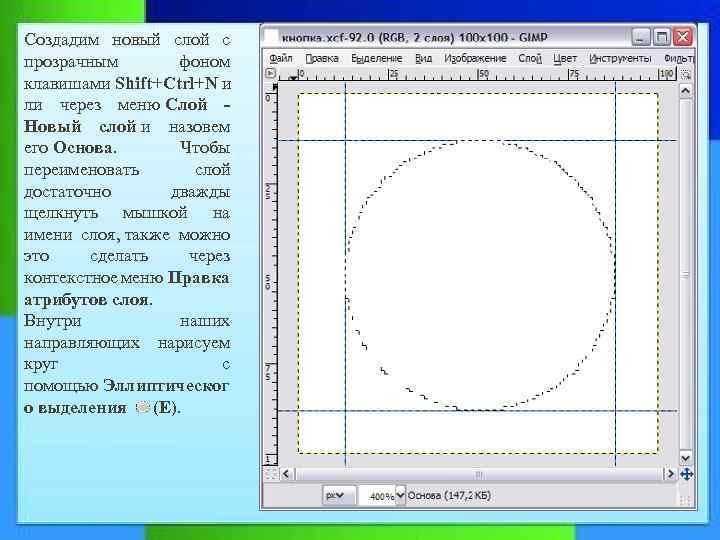Open the Фильтры menu
Image resolution: width=720 pixels, height=540 pixels.
click(679, 58)
